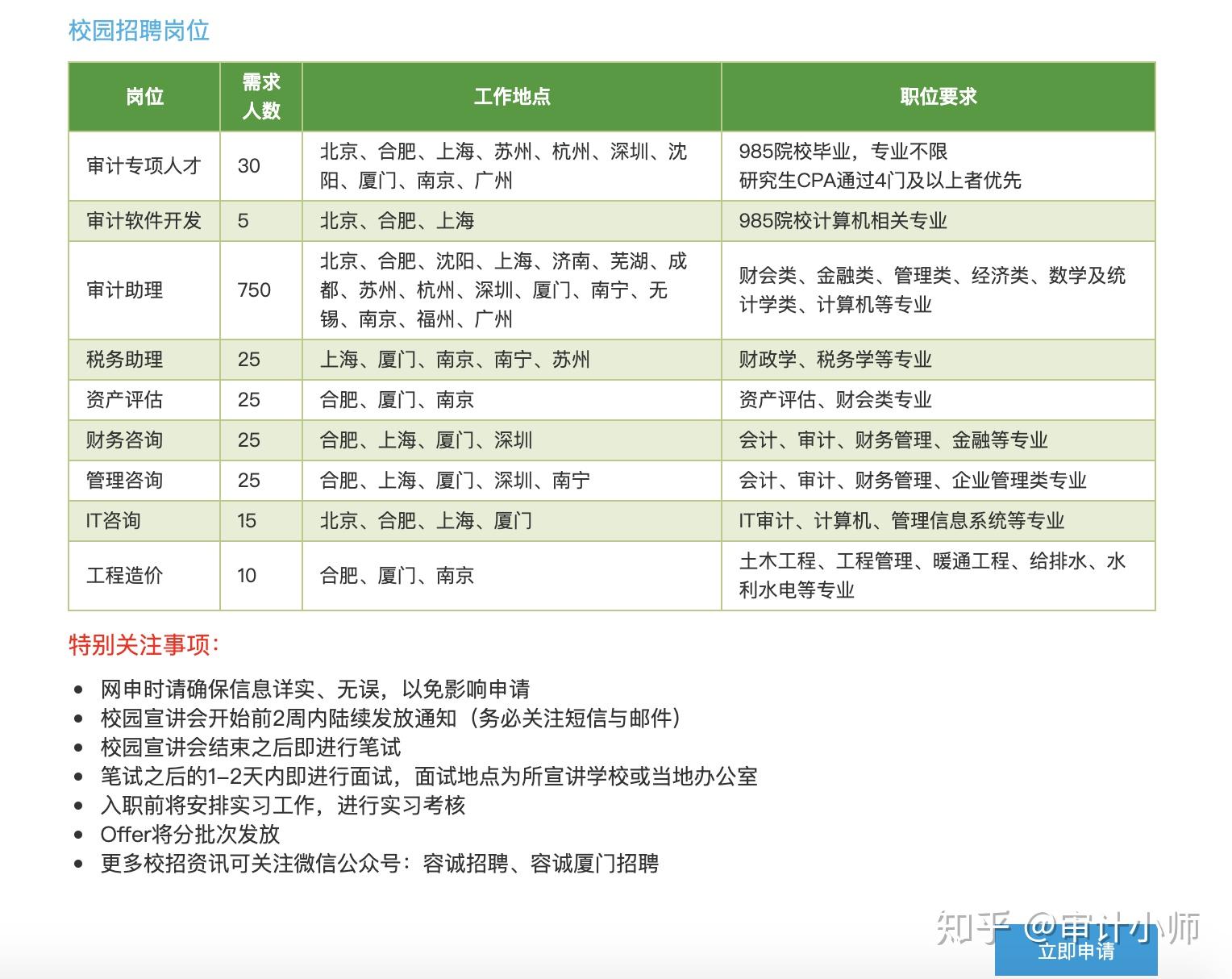Click the bullet 校园宣讲会结束之后即进行笔试
The image size is (1232, 979).
point(251,748)
